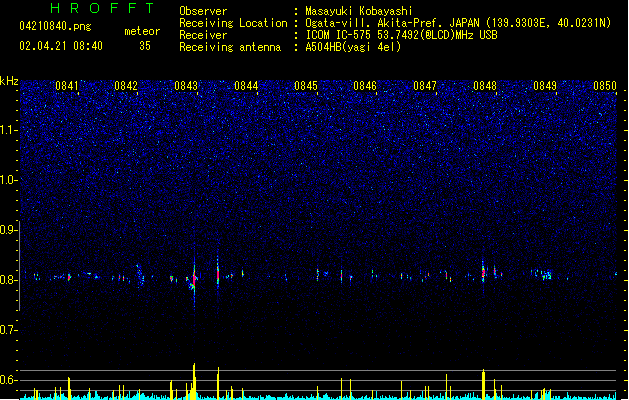The image size is (629, 400).
Task: Click the 0849 time marker
Action: coord(545,86)
